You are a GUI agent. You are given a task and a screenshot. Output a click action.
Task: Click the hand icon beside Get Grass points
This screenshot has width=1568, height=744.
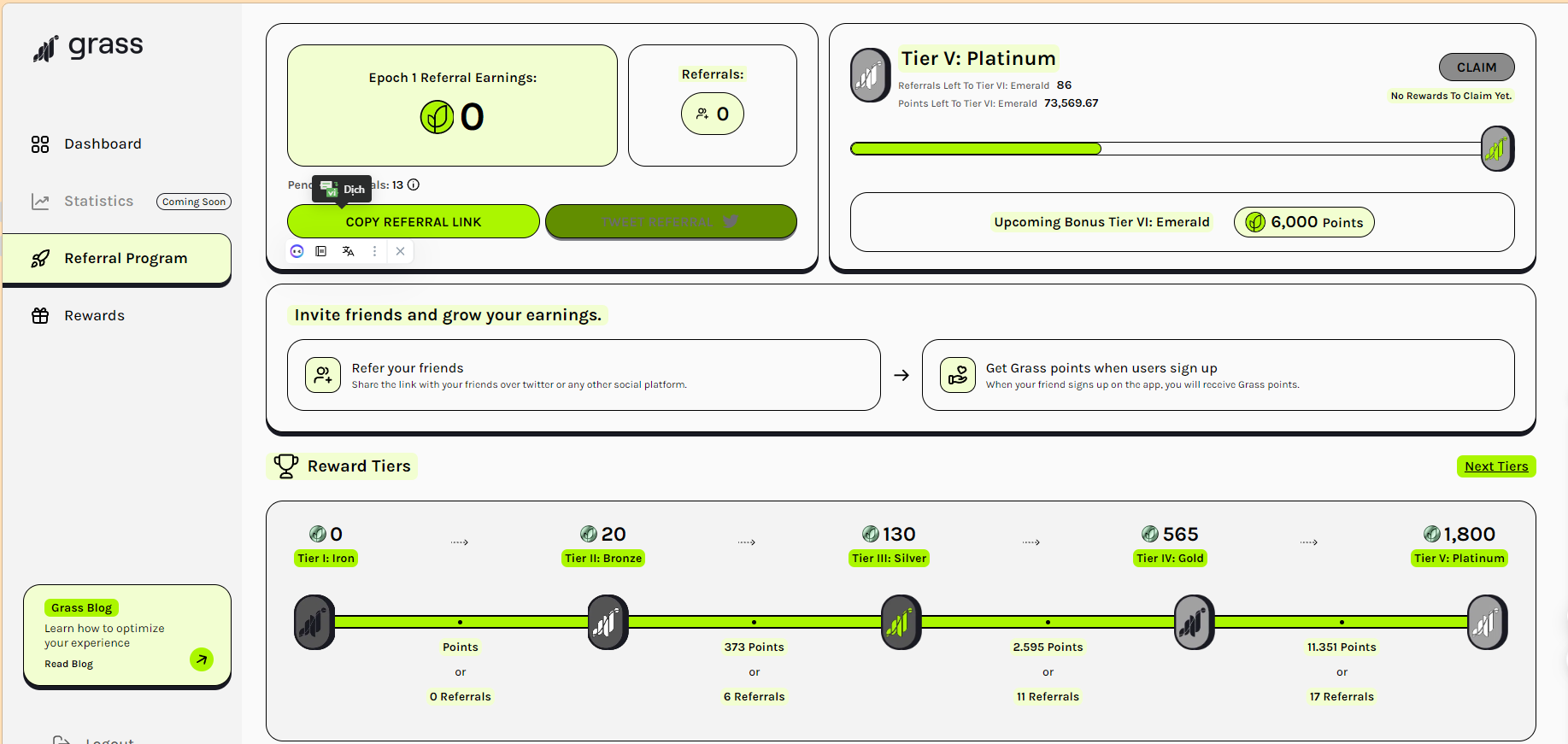958,375
